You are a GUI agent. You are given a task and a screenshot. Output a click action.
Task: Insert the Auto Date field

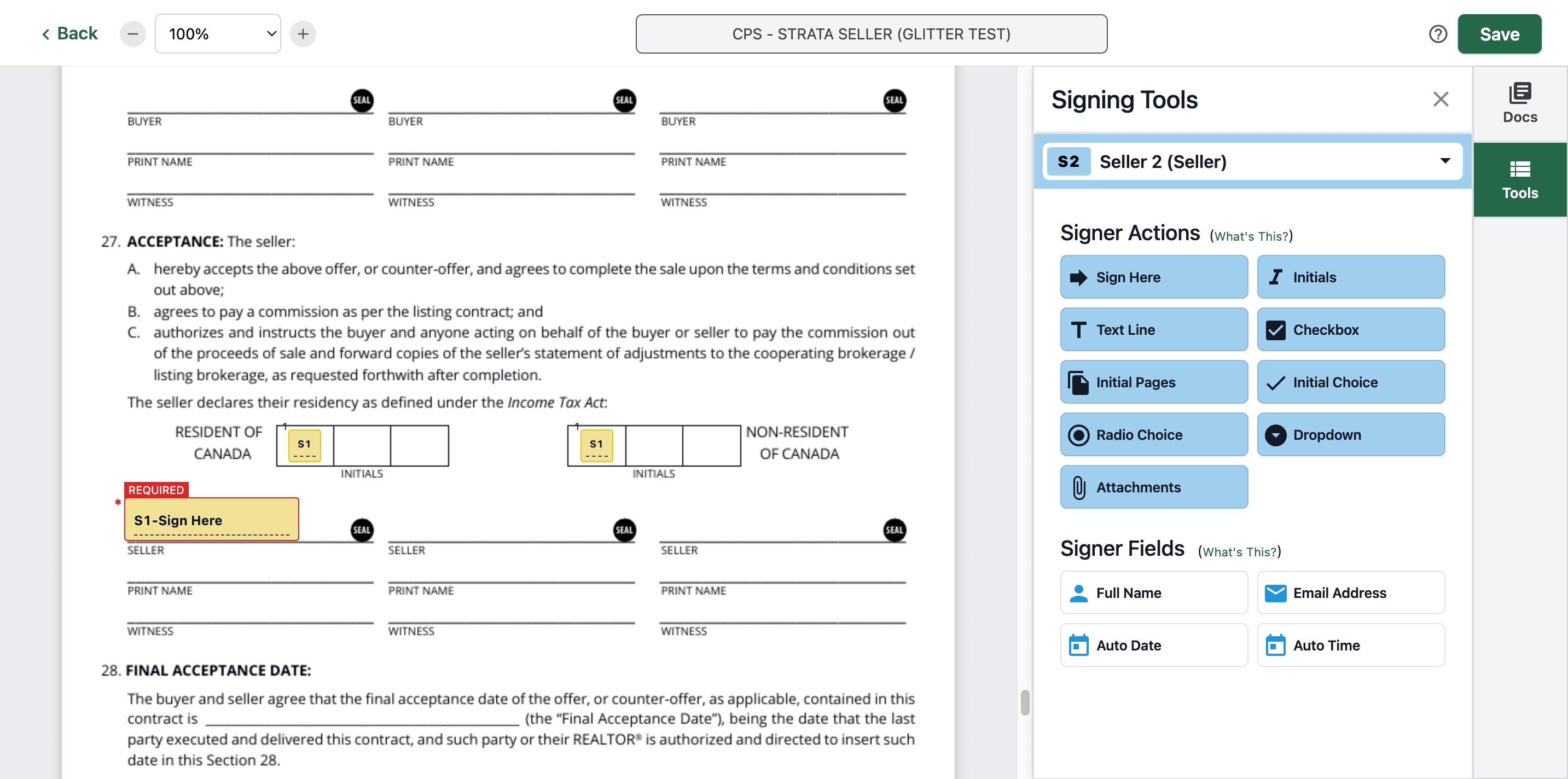[1153, 645]
